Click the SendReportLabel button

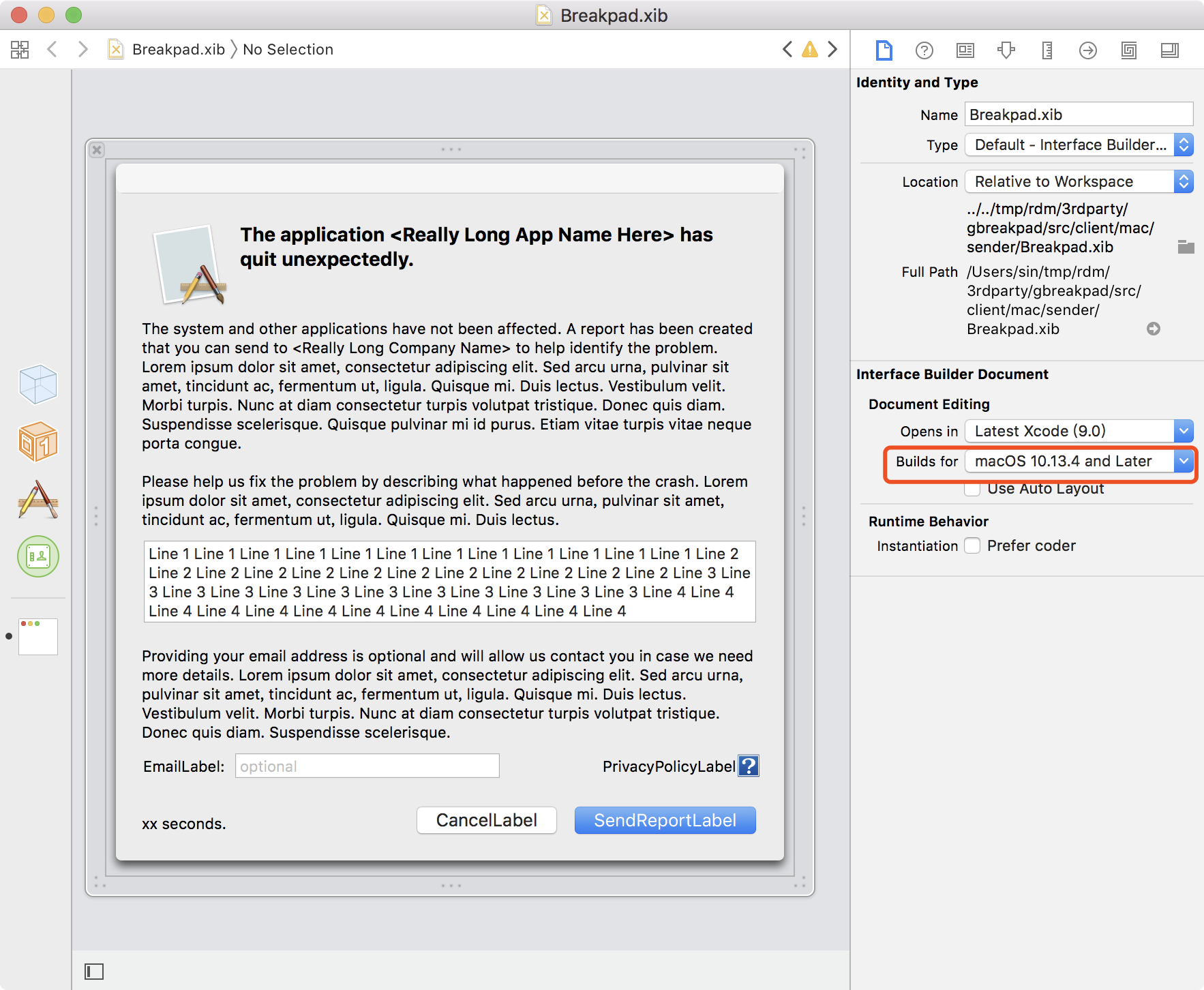[665, 820]
